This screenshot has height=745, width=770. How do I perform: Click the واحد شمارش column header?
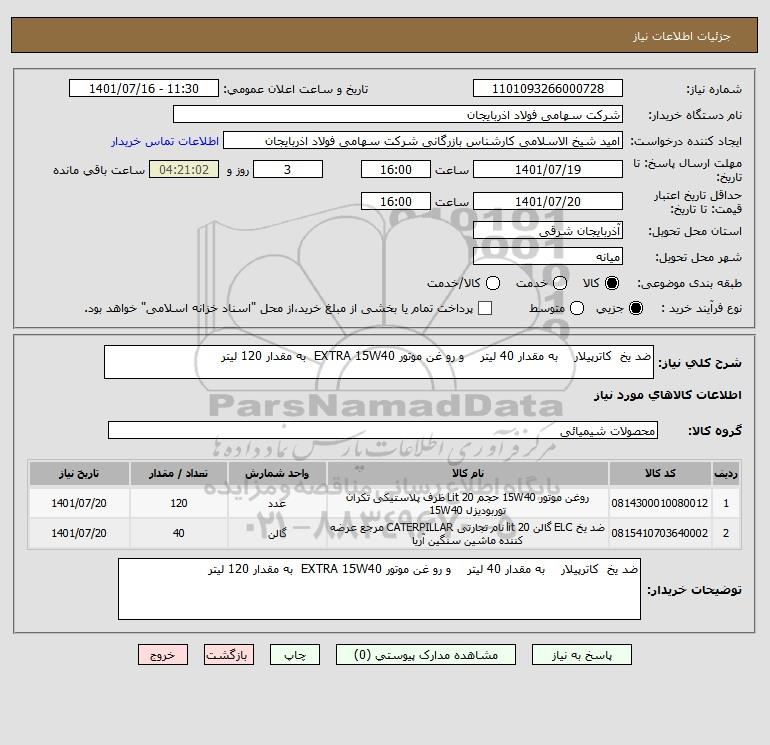tap(277, 473)
